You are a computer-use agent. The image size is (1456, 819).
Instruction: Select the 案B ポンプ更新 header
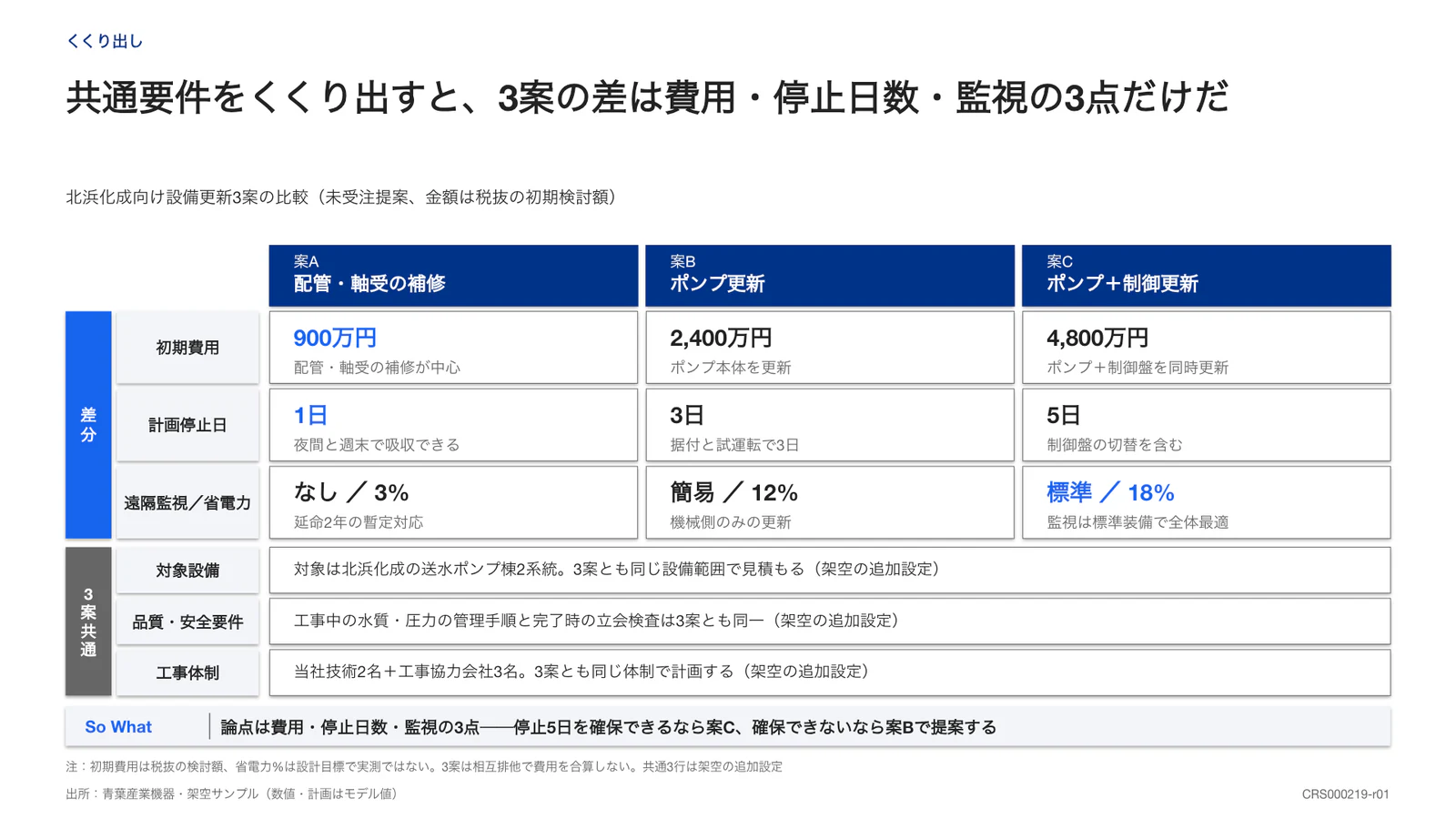point(830,275)
